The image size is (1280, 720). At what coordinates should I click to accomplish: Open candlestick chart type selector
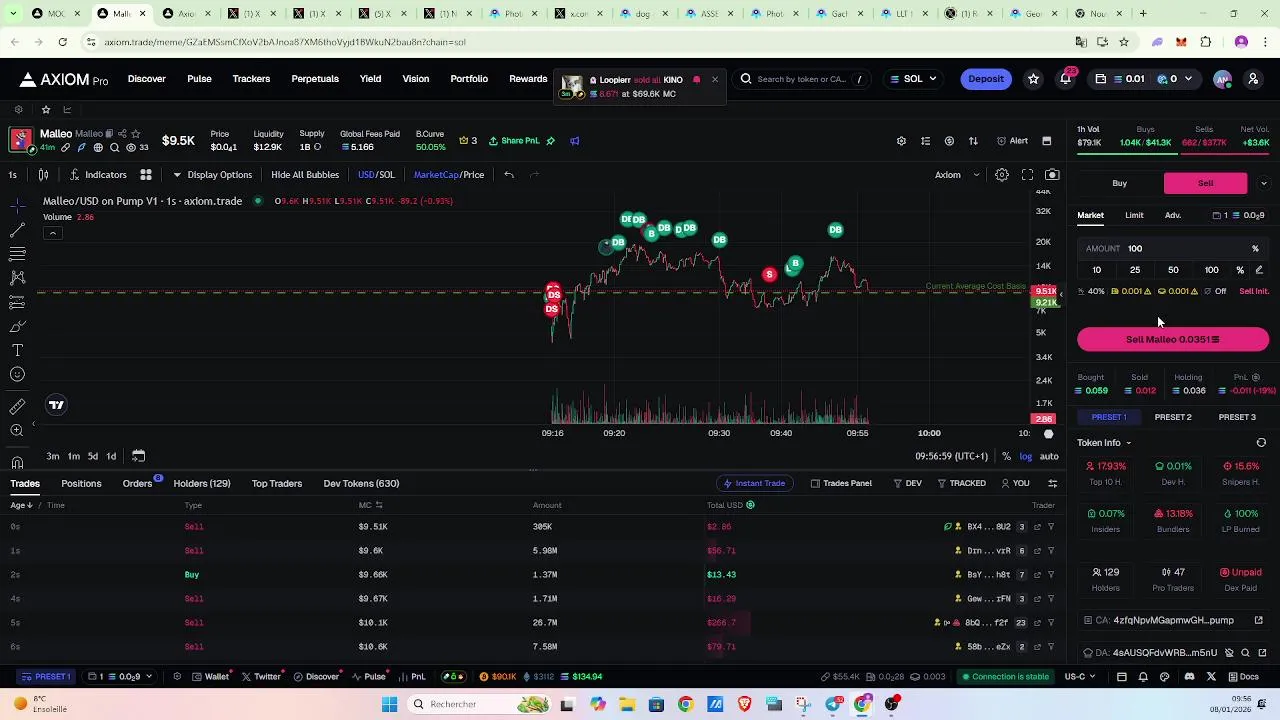tap(43, 175)
